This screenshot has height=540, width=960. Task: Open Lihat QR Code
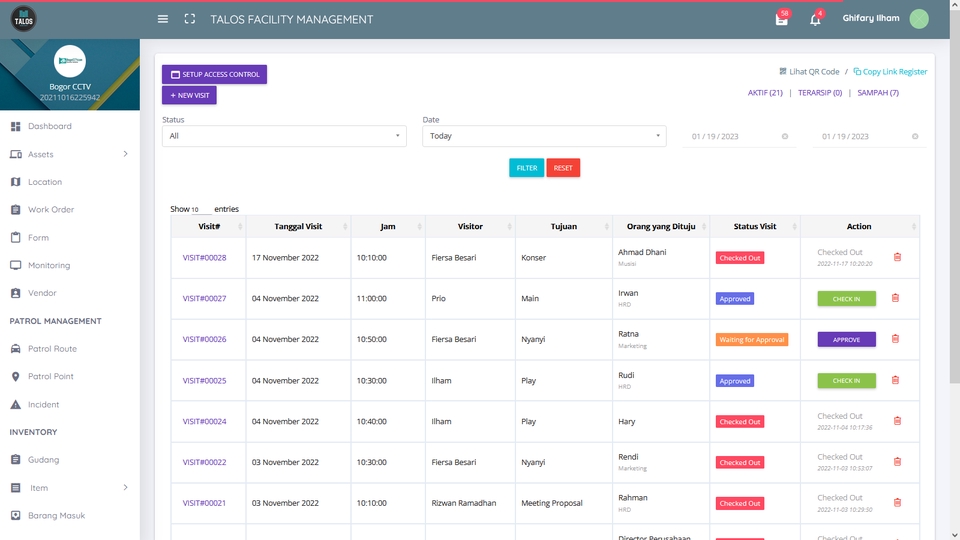click(809, 72)
